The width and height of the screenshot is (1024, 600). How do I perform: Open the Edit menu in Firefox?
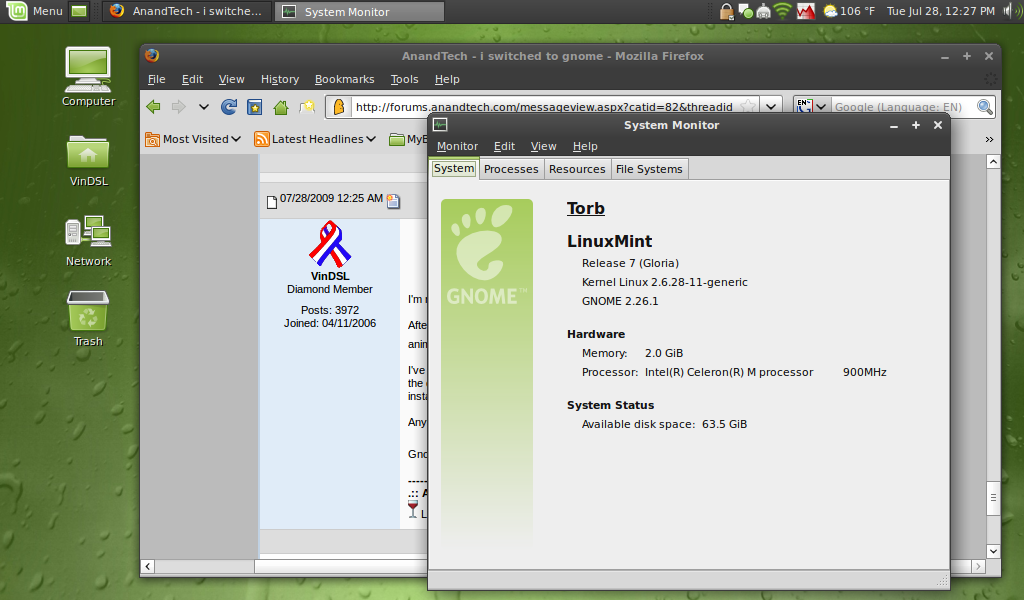pyautogui.click(x=192, y=79)
